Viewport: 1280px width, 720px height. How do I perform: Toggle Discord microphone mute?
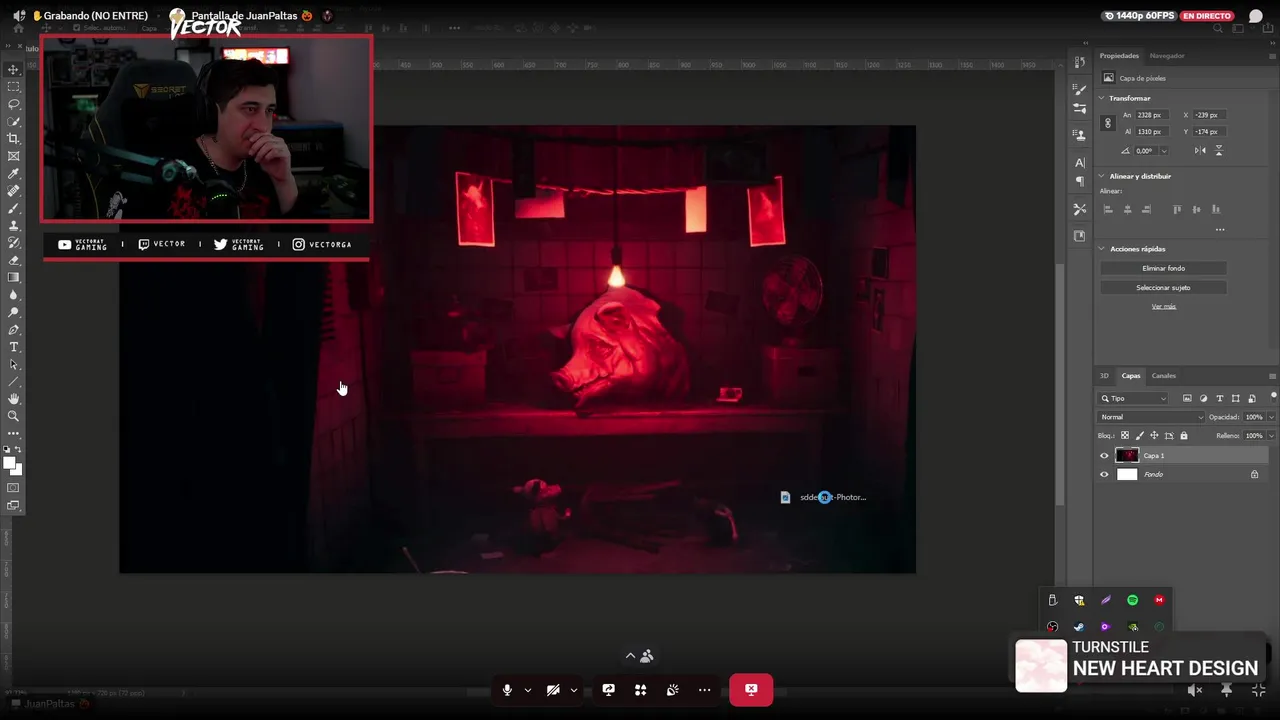pyautogui.click(x=507, y=689)
